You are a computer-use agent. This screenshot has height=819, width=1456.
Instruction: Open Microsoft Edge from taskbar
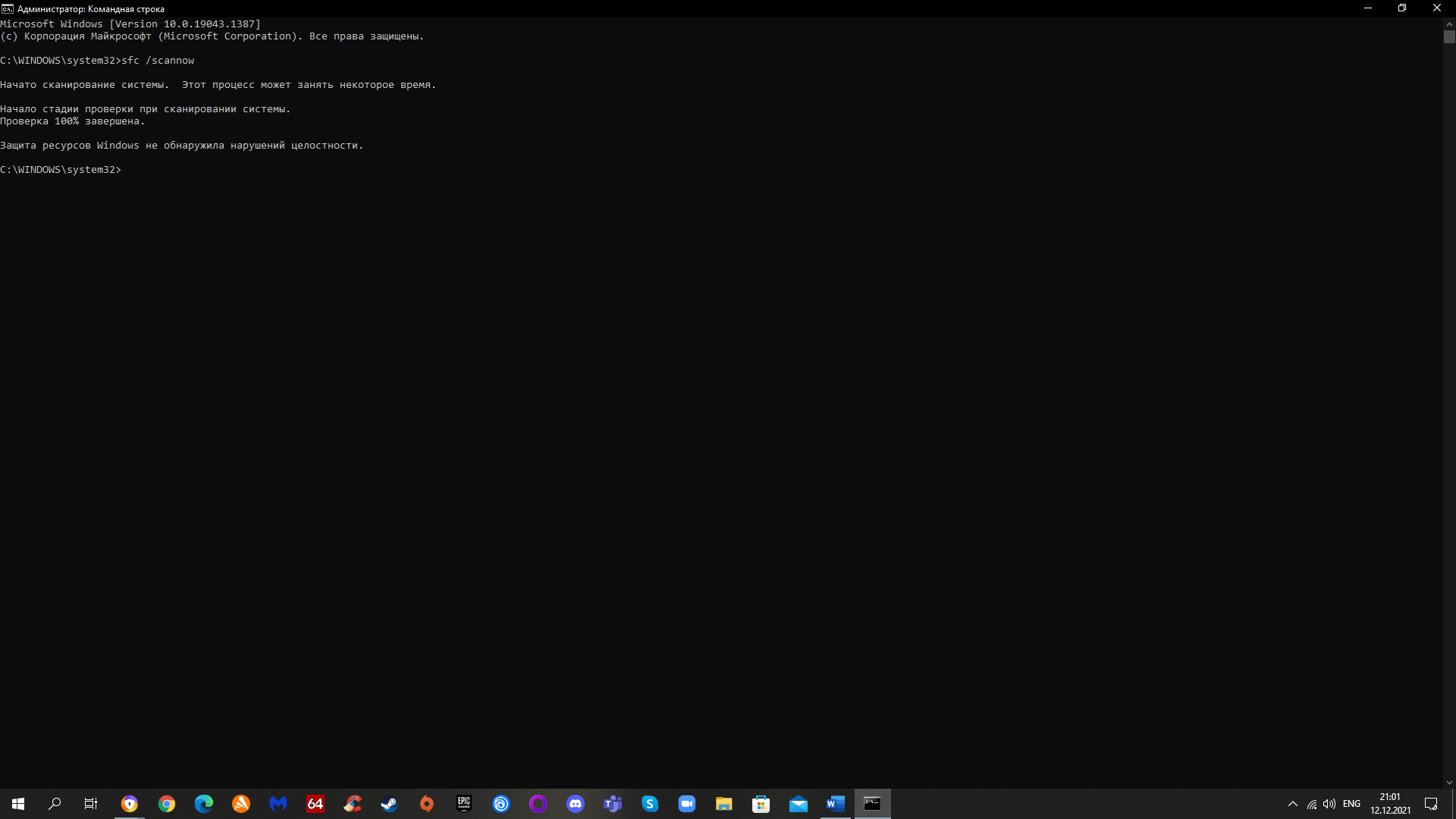pyautogui.click(x=204, y=804)
